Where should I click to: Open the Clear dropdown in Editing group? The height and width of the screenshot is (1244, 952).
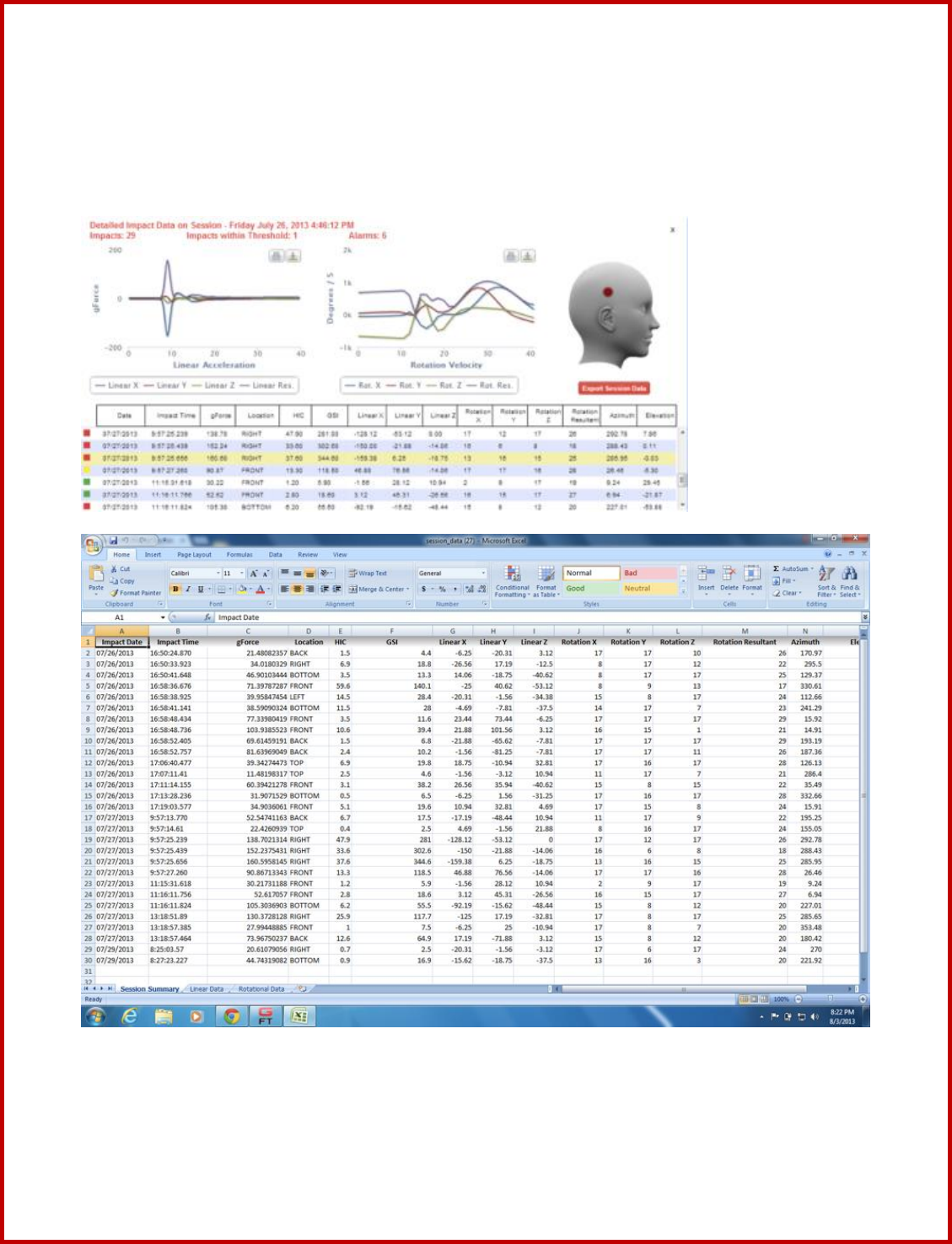[x=786, y=593]
